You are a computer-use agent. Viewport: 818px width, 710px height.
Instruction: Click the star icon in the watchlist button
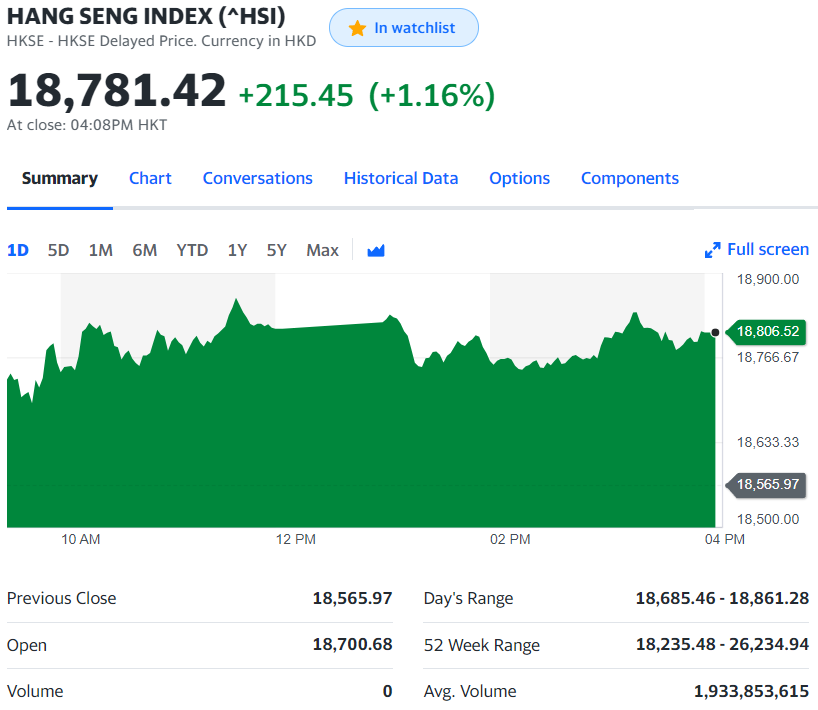(x=357, y=28)
